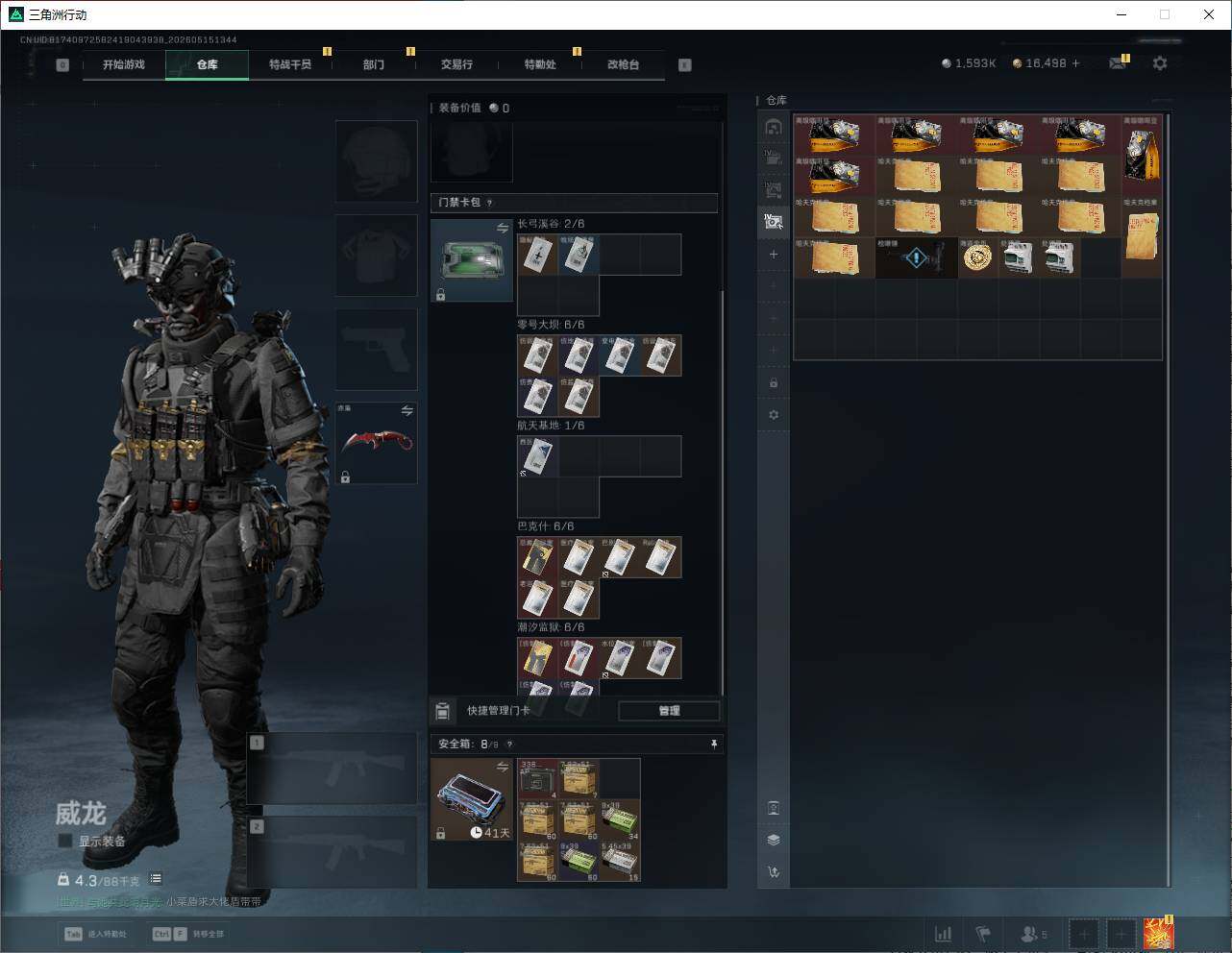Screen dimensions: 1232x953
Task: Click the 转移全部 button
Action: click(x=188, y=934)
